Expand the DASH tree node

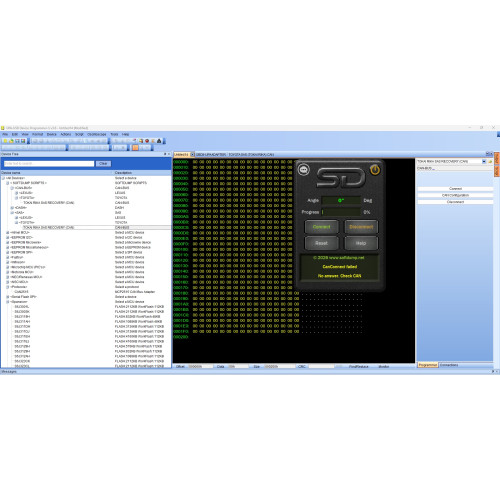coord(12,208)
